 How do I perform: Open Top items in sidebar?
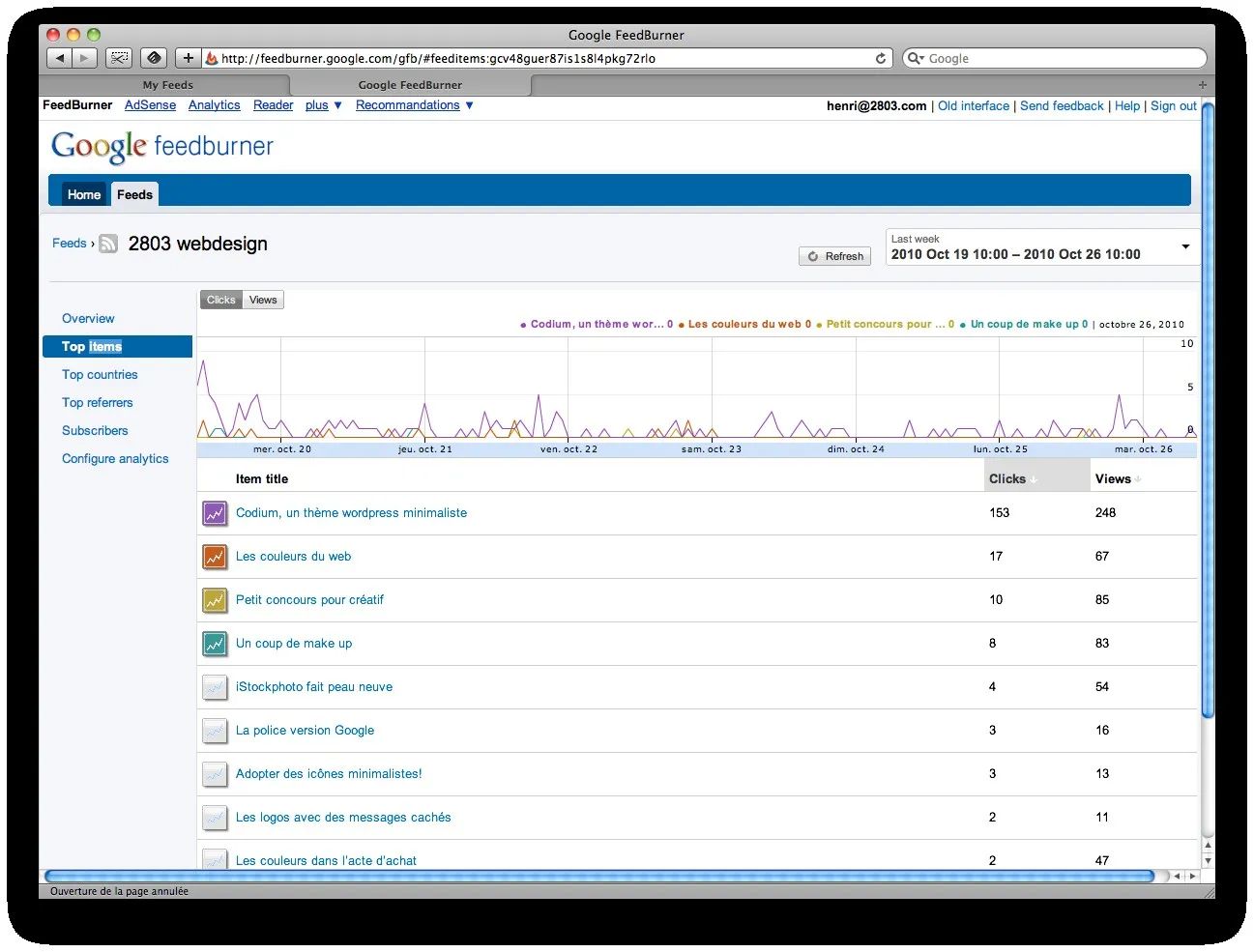point(117,347)
